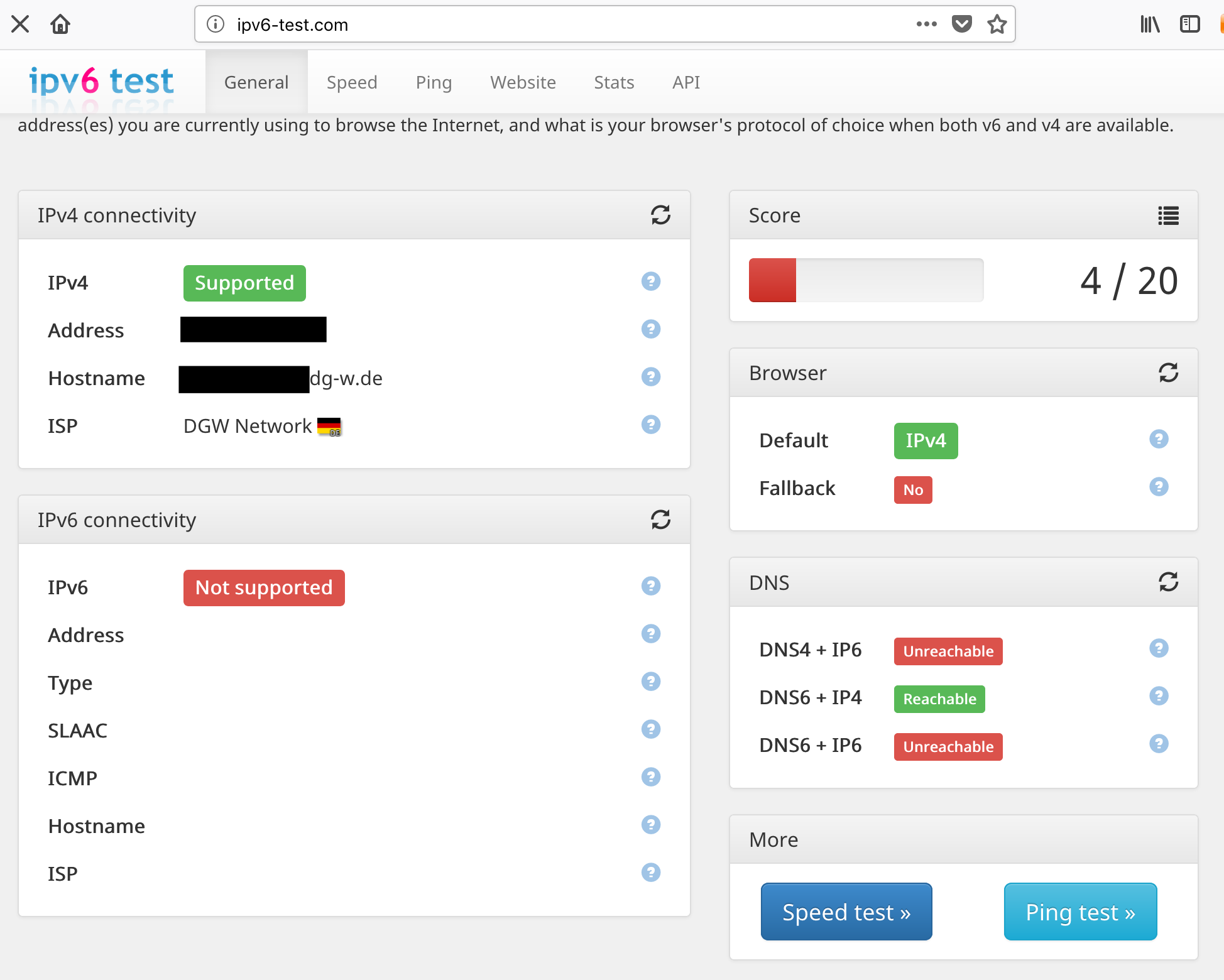Viewport: 1224px width, 980px height.
Task: Toggle the browser sidebar view
Action: 1189,24
